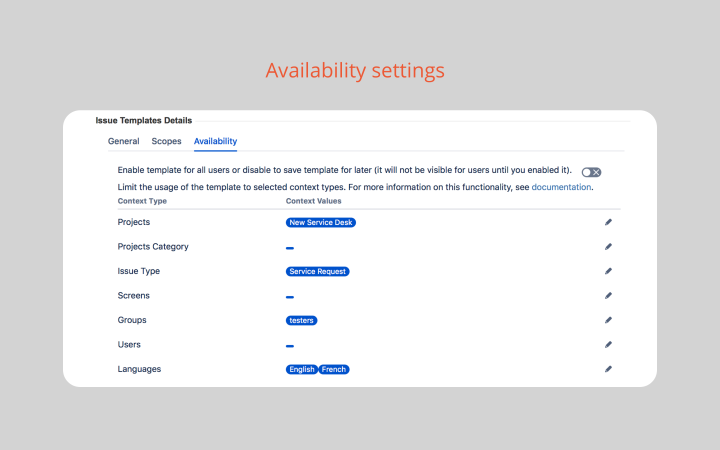Click the empty Screens value dash
The width and height of the screenshot is (720, 450).
point(289,297)
